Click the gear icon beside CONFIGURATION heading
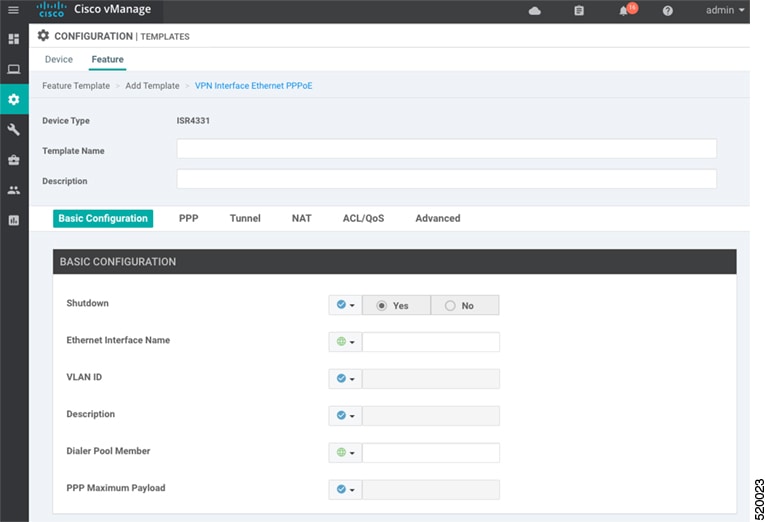The height and width of the screenshot is (522, 765). tap(43, 35)
